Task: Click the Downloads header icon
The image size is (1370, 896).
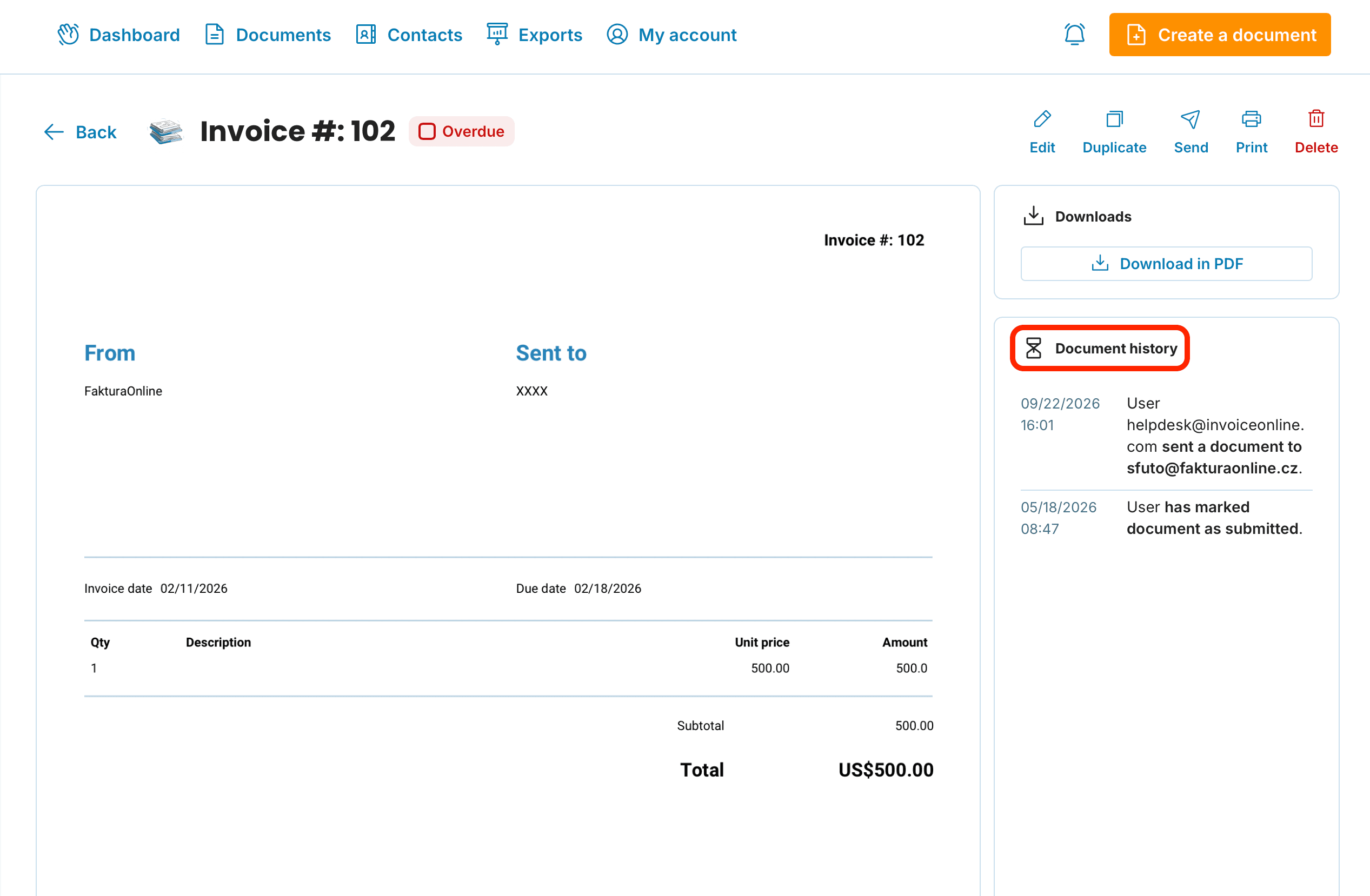Action: (1033, 216)
